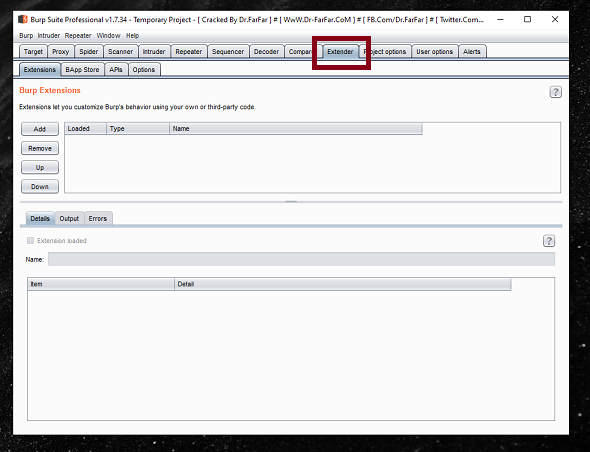The image size is (590, 452).
Task: Switch to the Output tab
Action: [69, 219]
